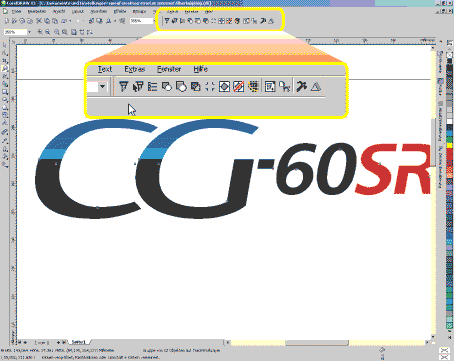Click the Plot funnel icon in magnified callout
This screenshot has width=454, height=361.
(x=123, y=87)
